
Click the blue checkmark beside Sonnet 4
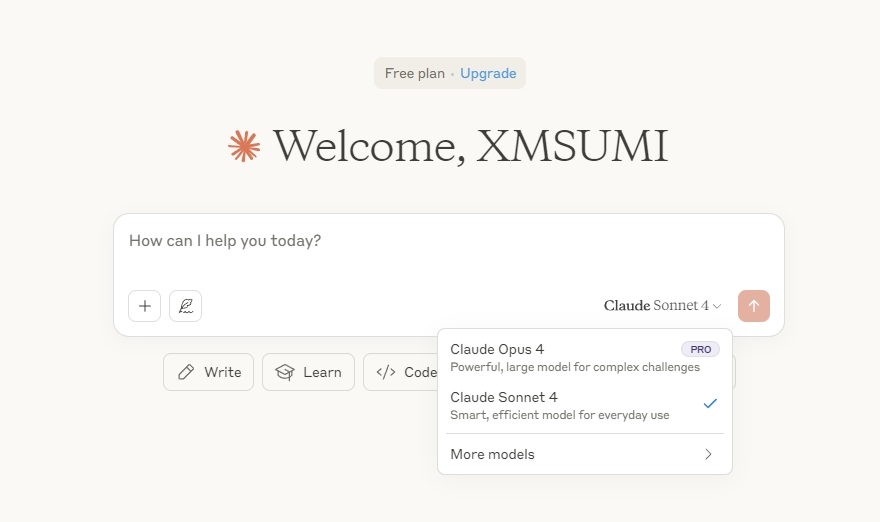click(x=710, y=404)
